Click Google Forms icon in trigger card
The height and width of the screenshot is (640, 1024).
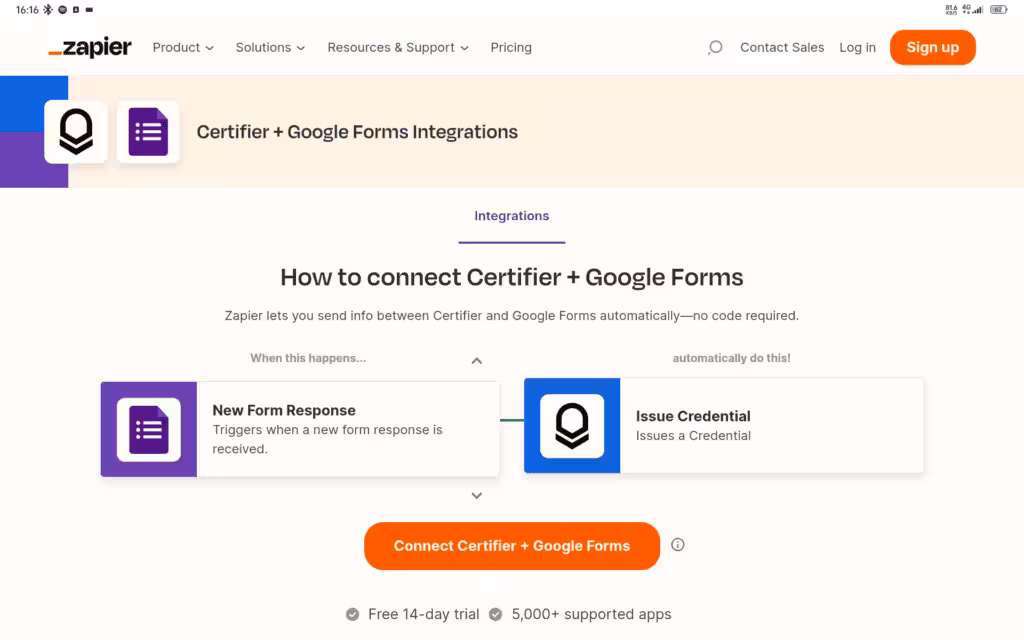(x=149, y=429)
